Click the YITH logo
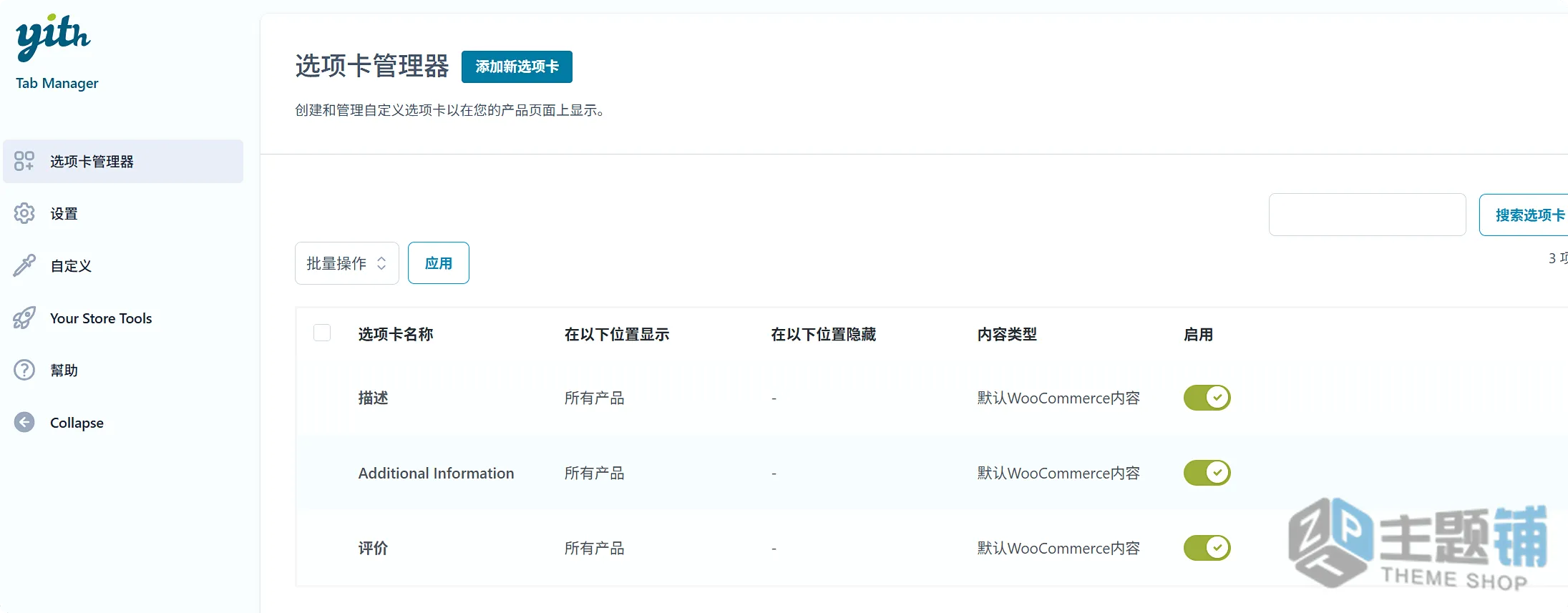The height and width of the screenshot is (613, 1568). [x=53, y=38]
